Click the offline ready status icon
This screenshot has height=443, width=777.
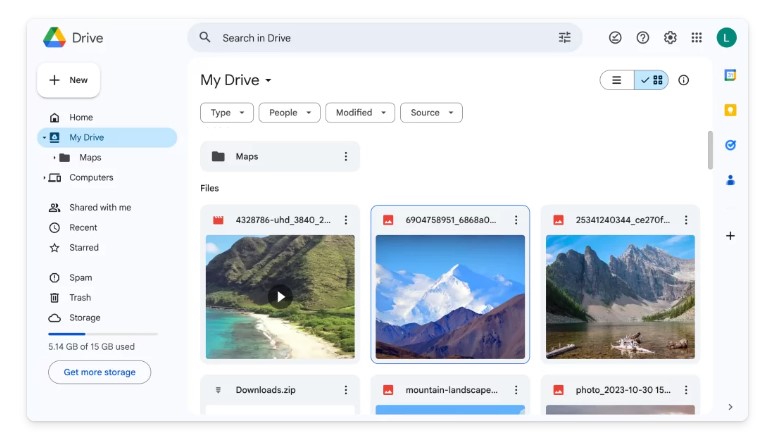[x=615, y=38]
